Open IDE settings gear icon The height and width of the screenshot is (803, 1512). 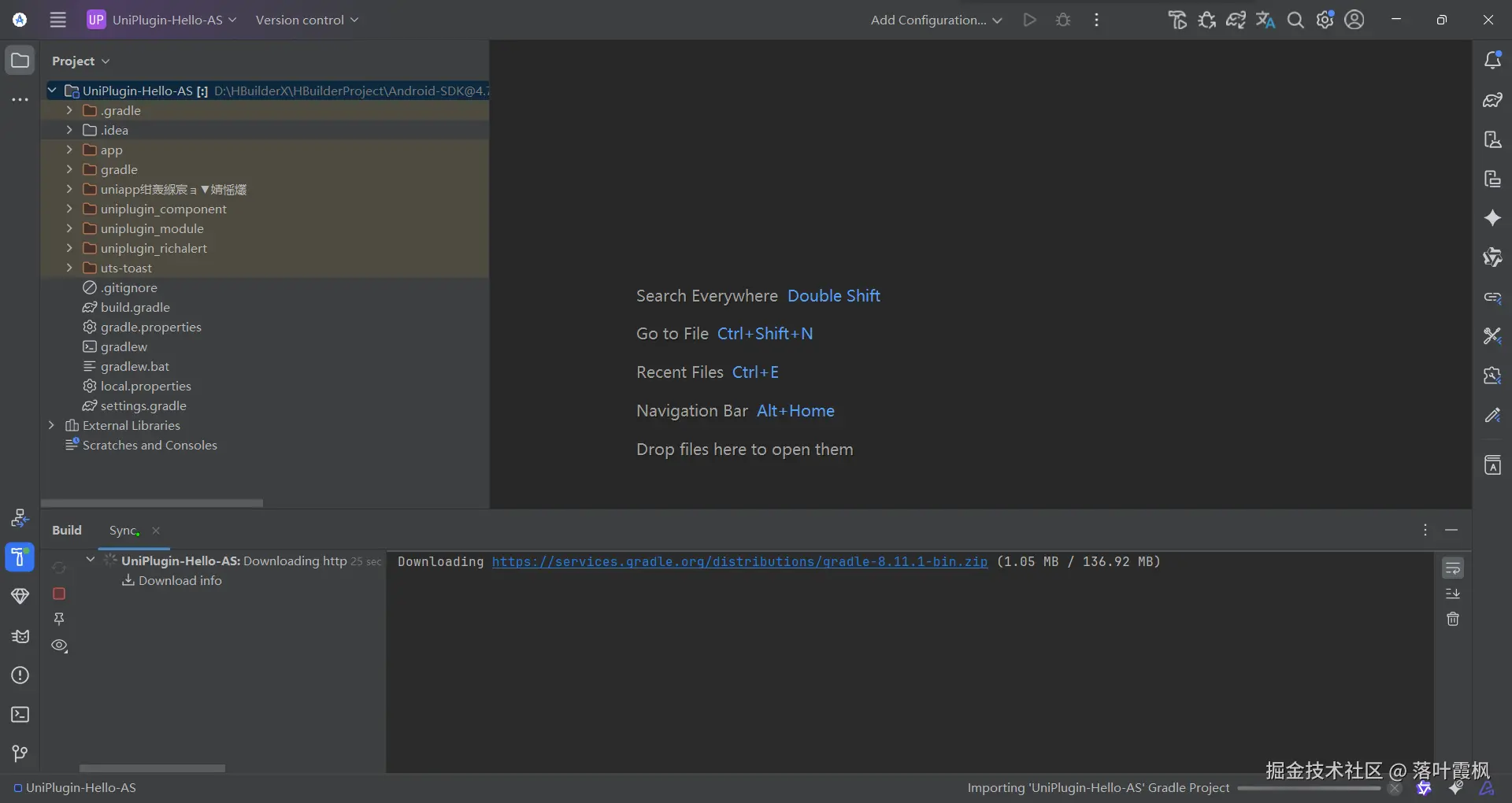pos(1325,20)
